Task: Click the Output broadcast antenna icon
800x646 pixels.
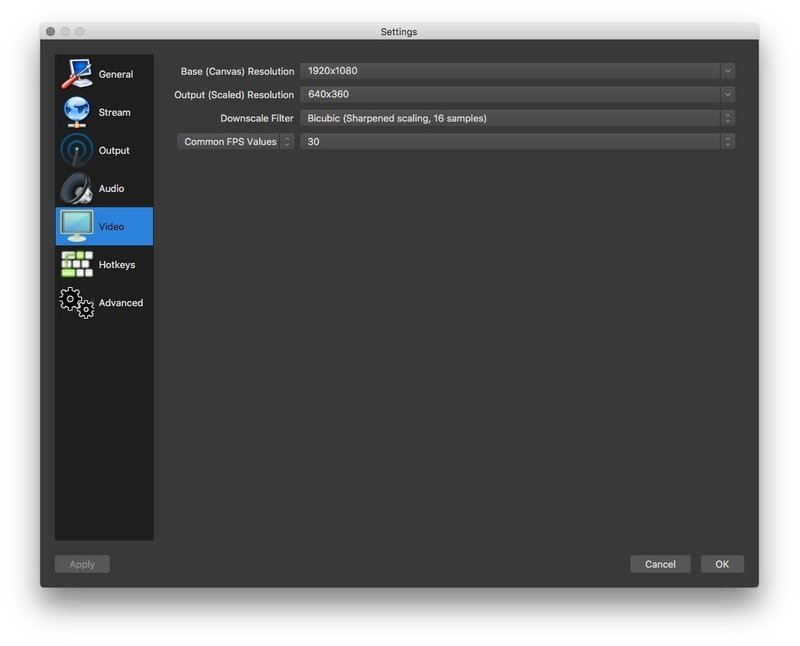Action: click(77, 150)
